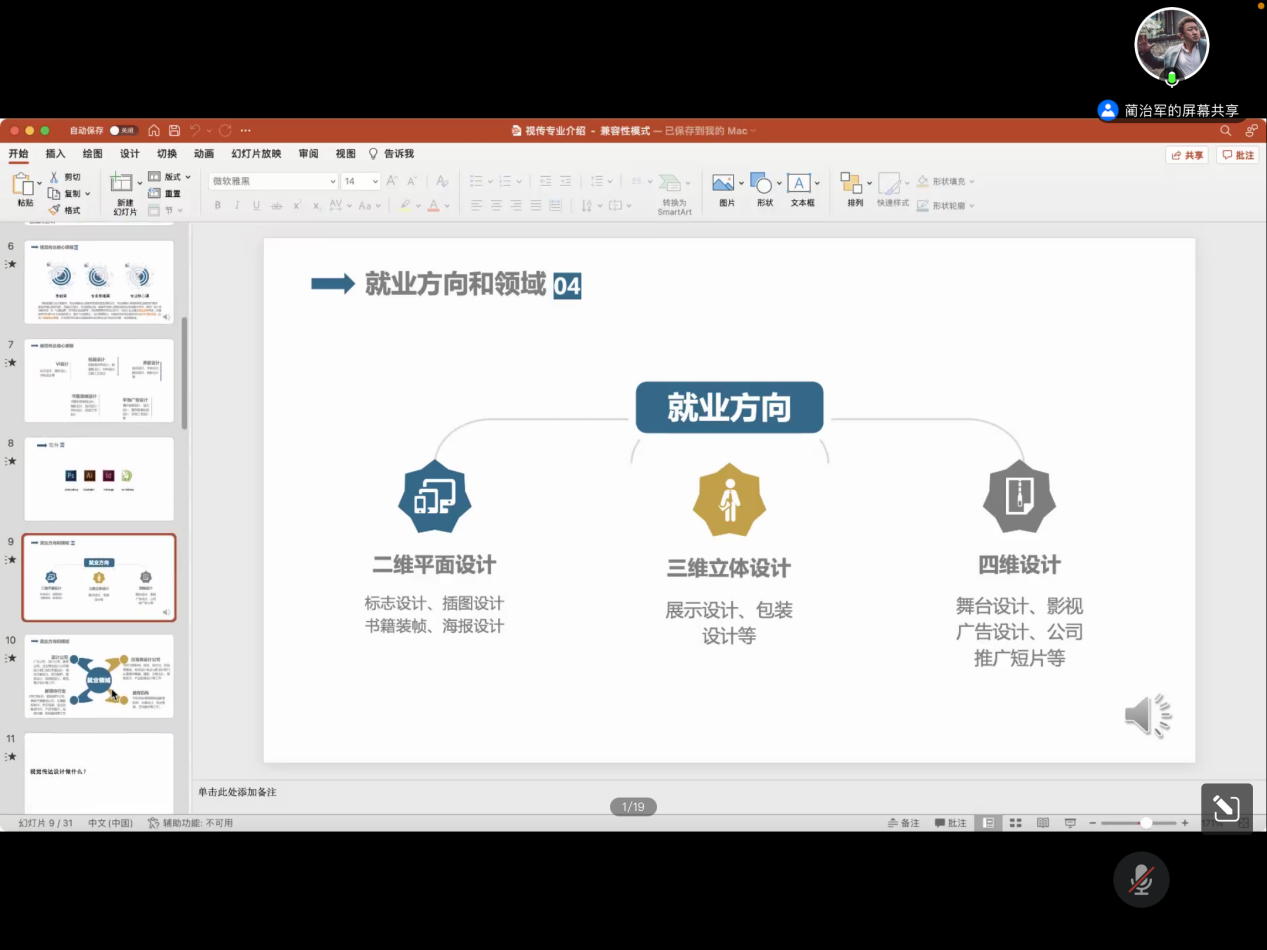Click the zoom slider in status bar
This screenshot has width=1267, height=950.
1145,823
